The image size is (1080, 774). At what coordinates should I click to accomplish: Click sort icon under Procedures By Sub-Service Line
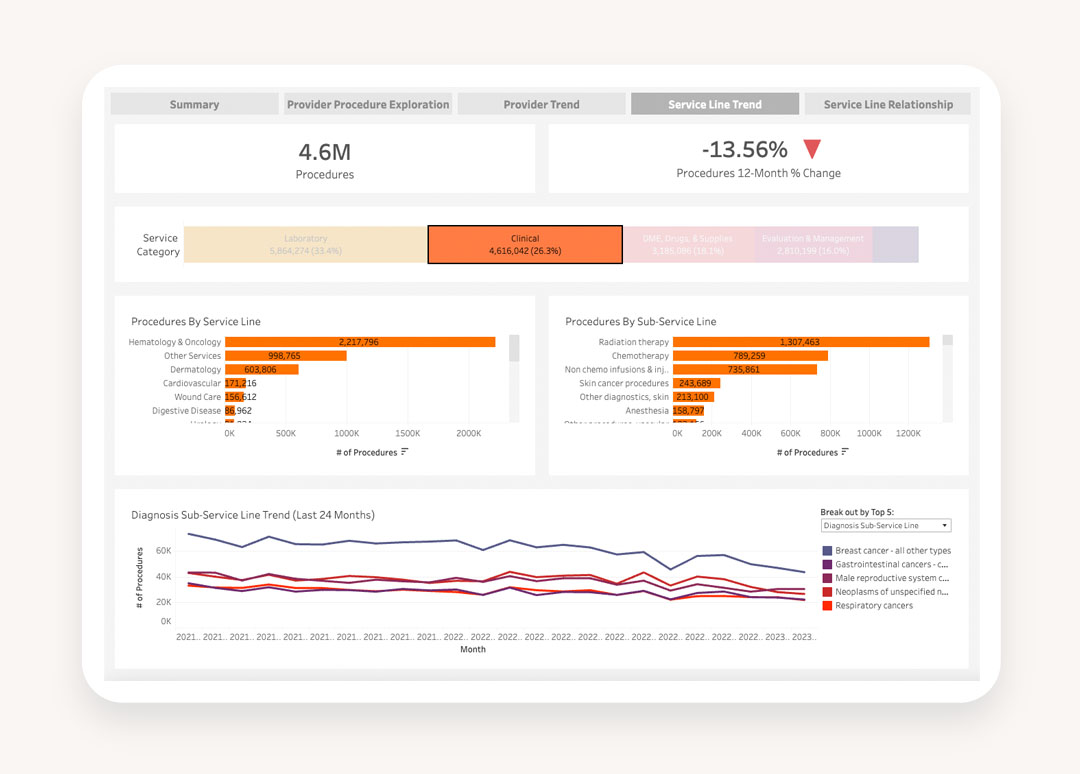pos(845,452)
